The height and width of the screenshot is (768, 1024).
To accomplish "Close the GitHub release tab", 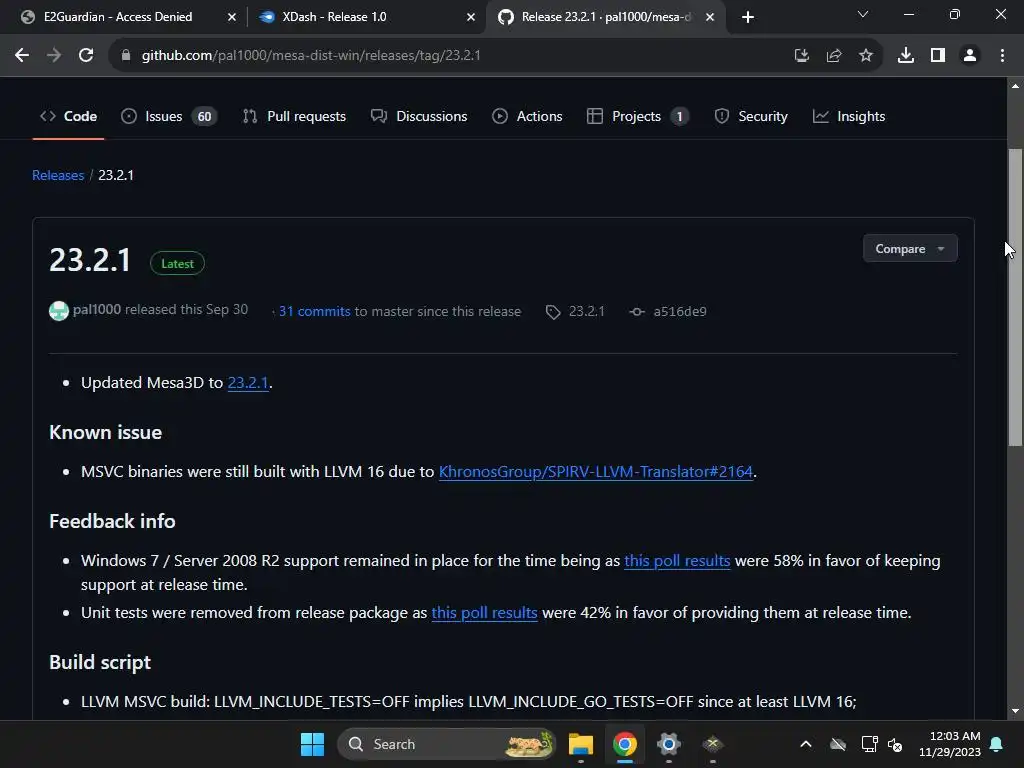I will [710, 17].
